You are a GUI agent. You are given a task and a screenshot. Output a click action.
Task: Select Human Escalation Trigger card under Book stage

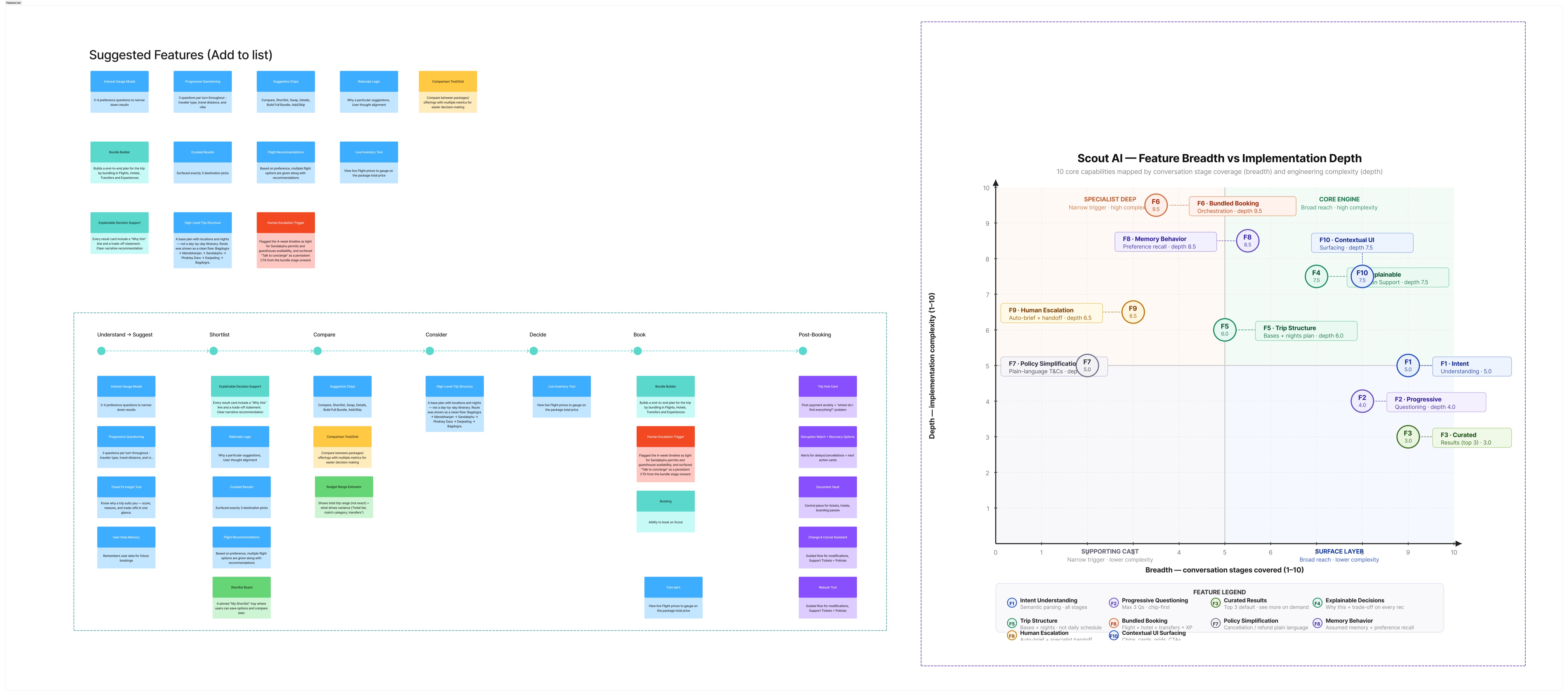tap(665, 455)
